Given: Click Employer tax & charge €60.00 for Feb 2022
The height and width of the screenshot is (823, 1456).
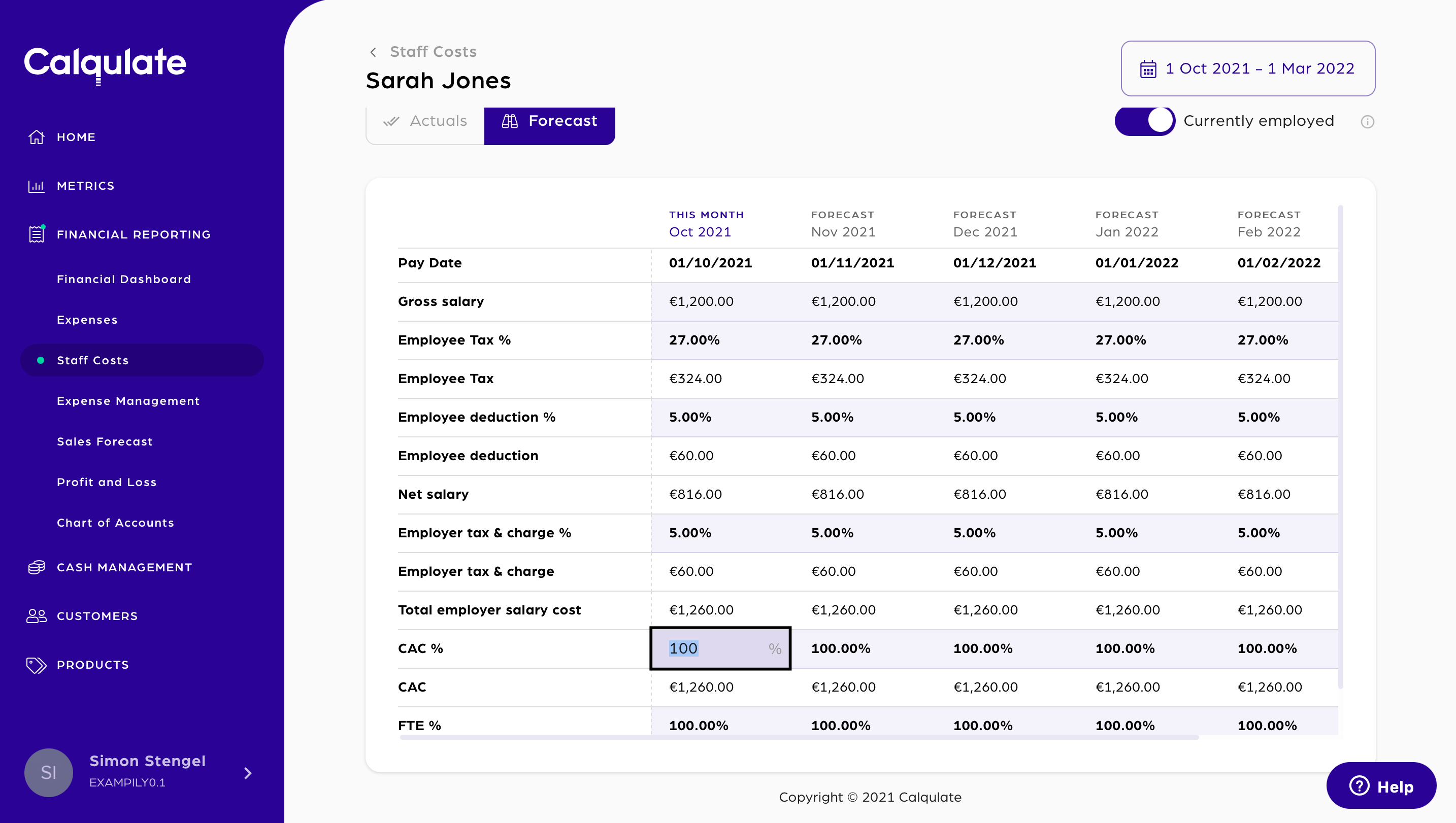Looking at the screenshot, I should point(1260,571).
